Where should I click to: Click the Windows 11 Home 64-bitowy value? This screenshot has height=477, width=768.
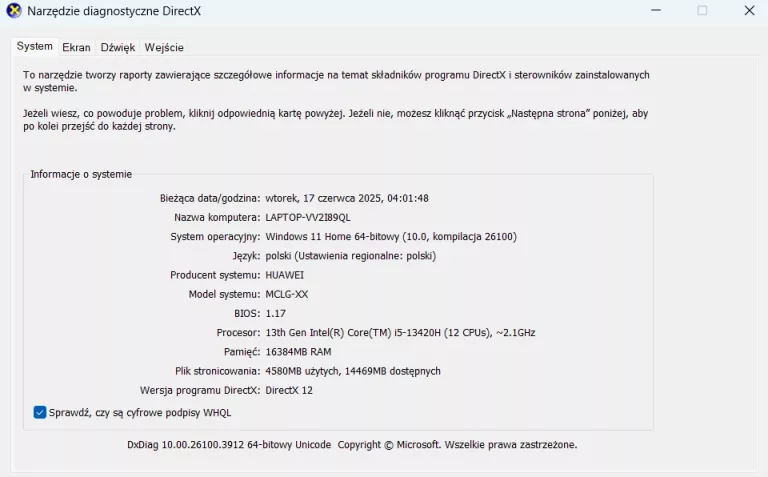[391, 237]
